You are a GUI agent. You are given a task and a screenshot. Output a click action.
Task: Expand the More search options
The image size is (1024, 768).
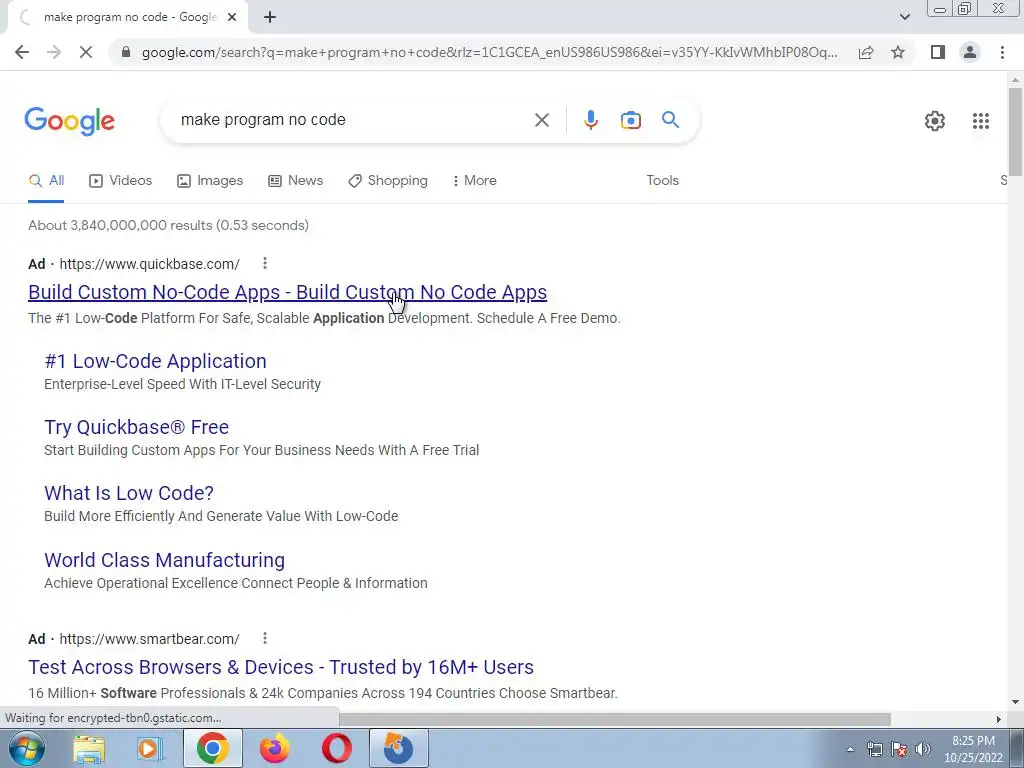tap(475, 181)
